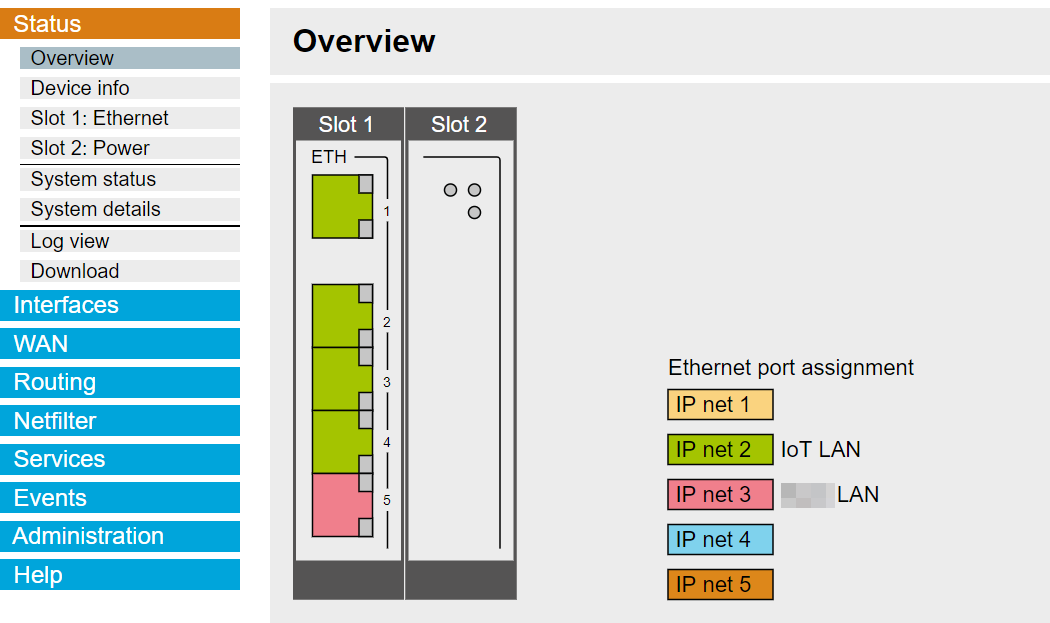Click the IP net 5 orange swatch
Viewport: 1050px width, 623px height.
click(720, 584)
